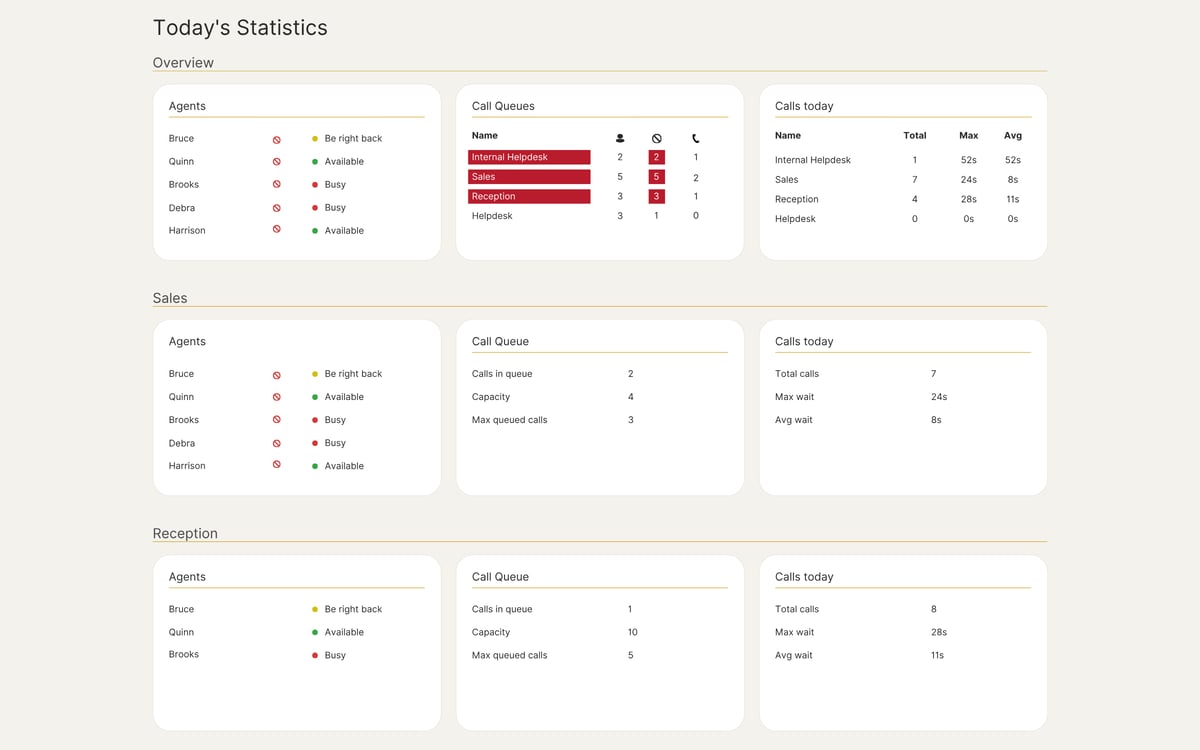Click Harrison's name in Overview Agents card
This screenshot has width=1200, height=750.
coord(187,231)
